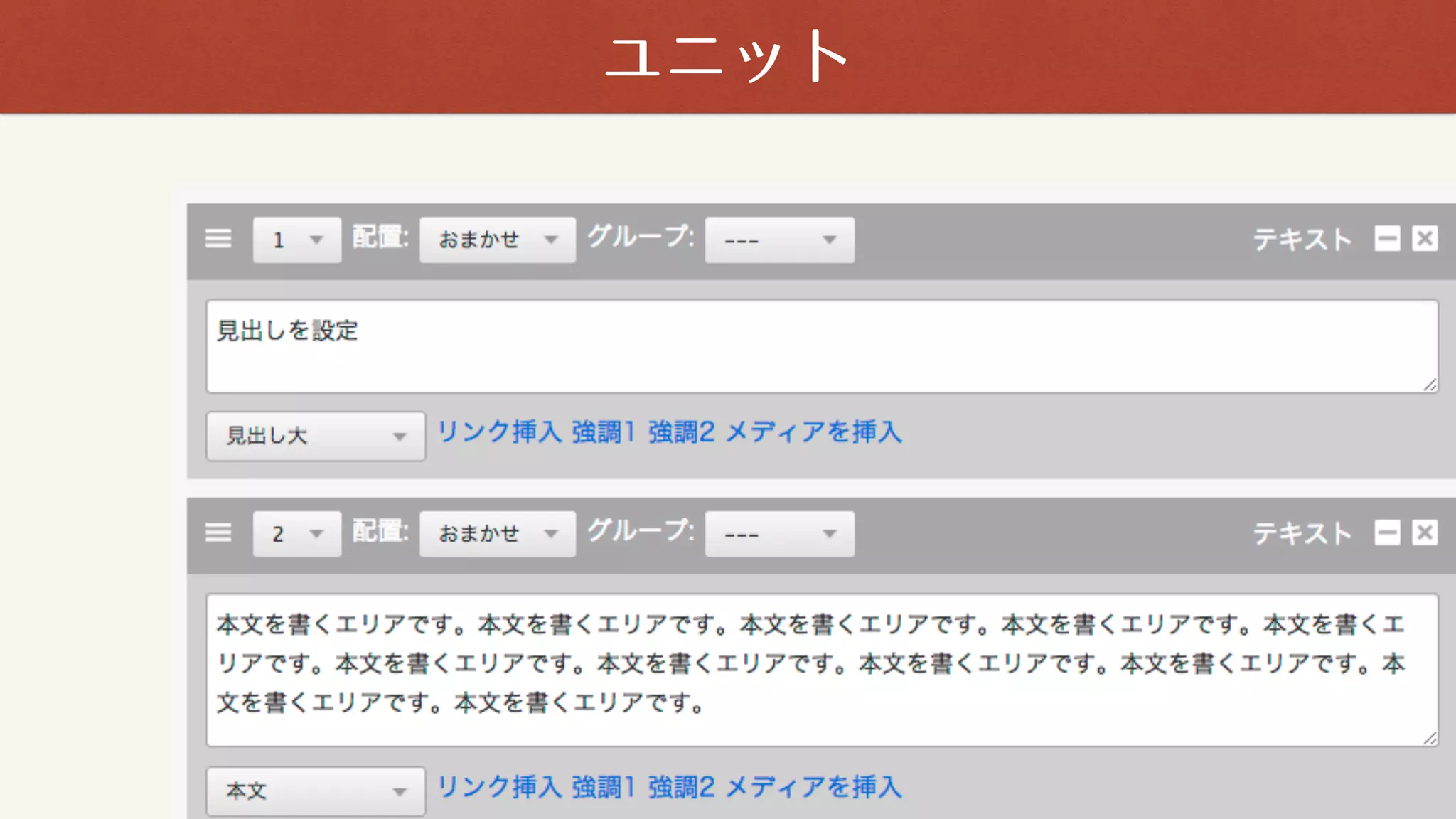Focus the textarea containing 見出しを設定
1456x819 pixels.
[823, 346]
